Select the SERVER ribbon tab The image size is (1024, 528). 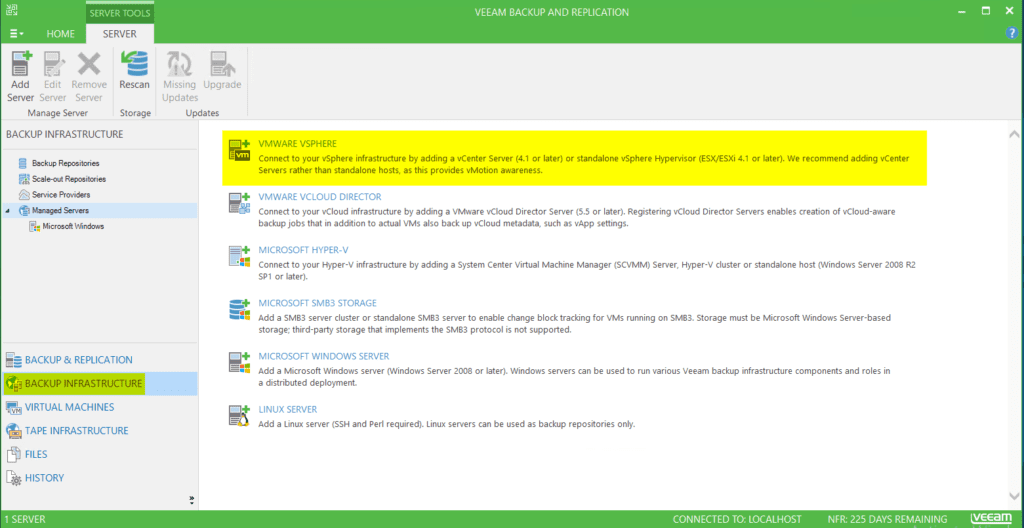coord(120,33)
